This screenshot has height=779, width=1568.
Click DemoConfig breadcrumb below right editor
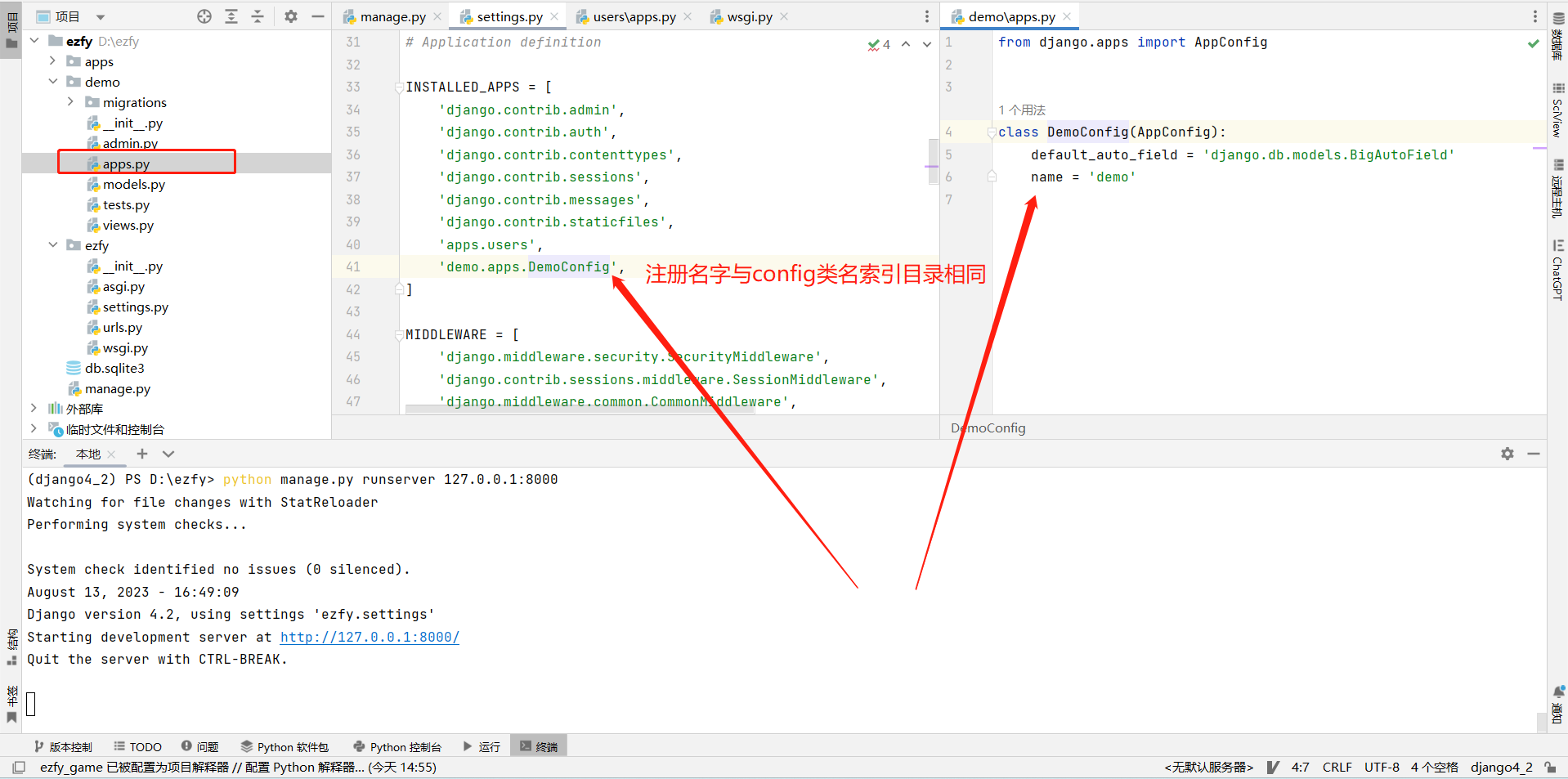click(988, 428)
